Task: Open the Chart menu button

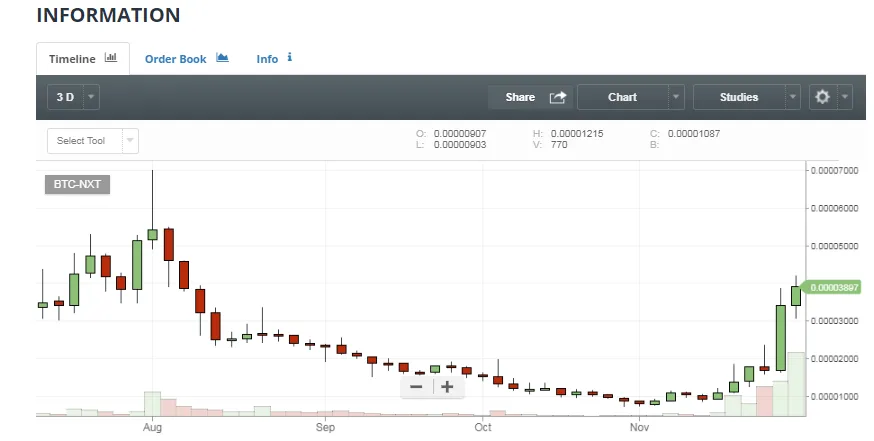Action: coord(622,97)
